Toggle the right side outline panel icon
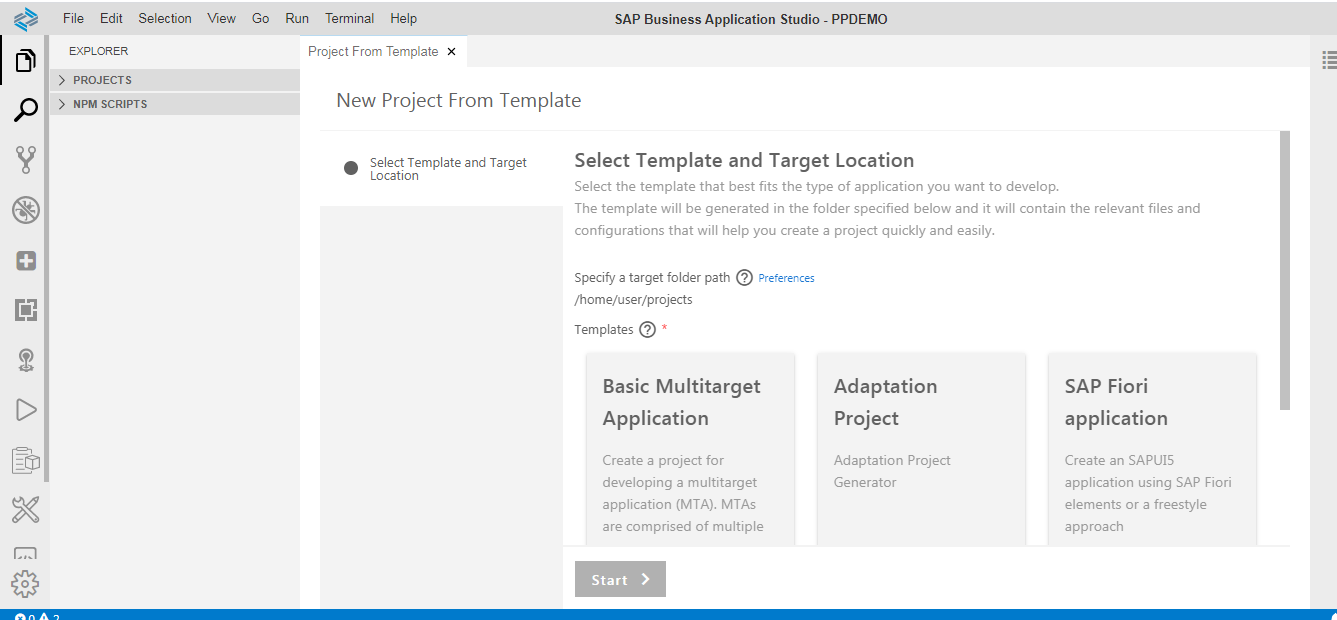 [x=1329, y=61]
